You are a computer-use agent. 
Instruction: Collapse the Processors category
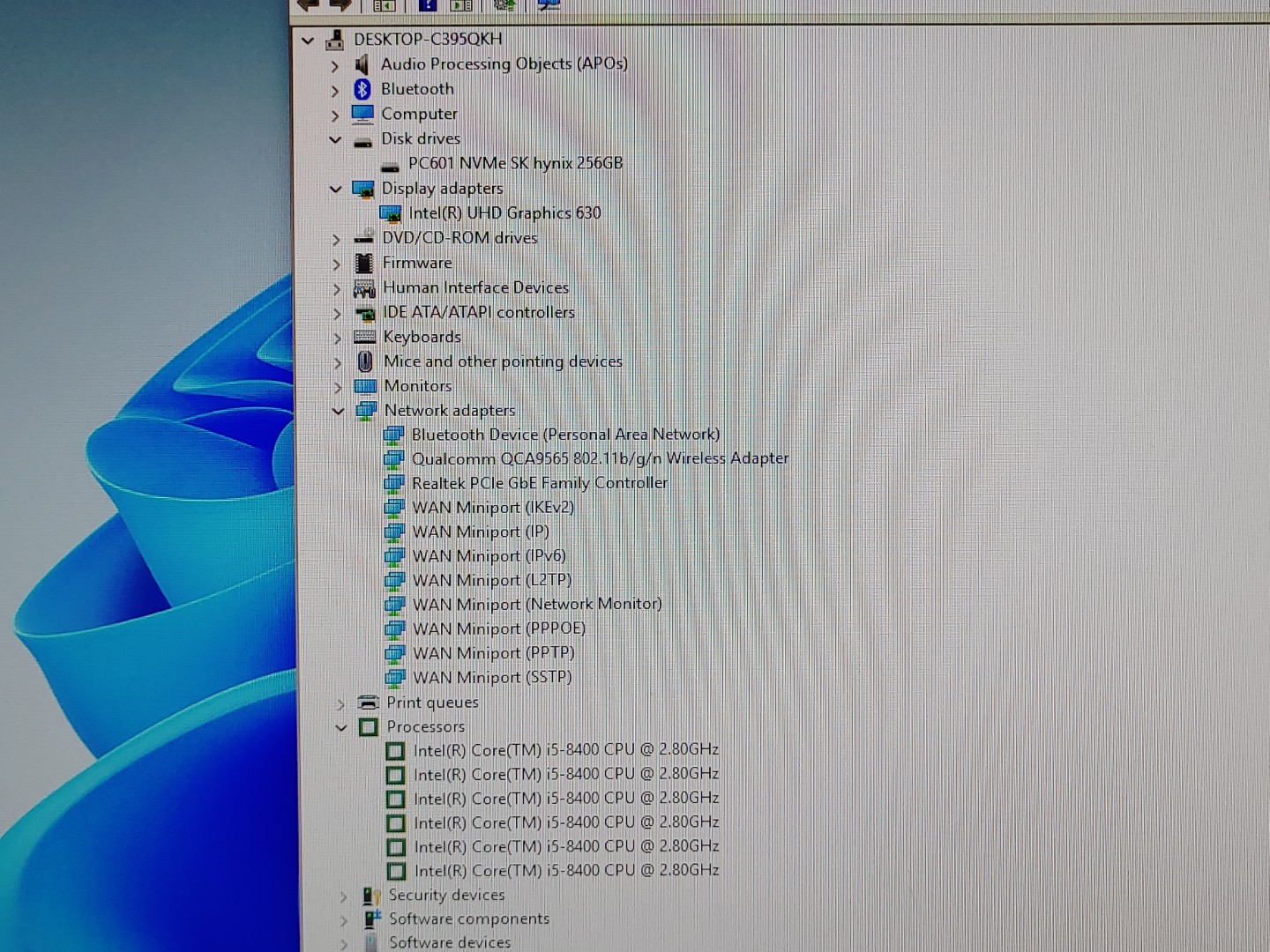tap(341, 726)
